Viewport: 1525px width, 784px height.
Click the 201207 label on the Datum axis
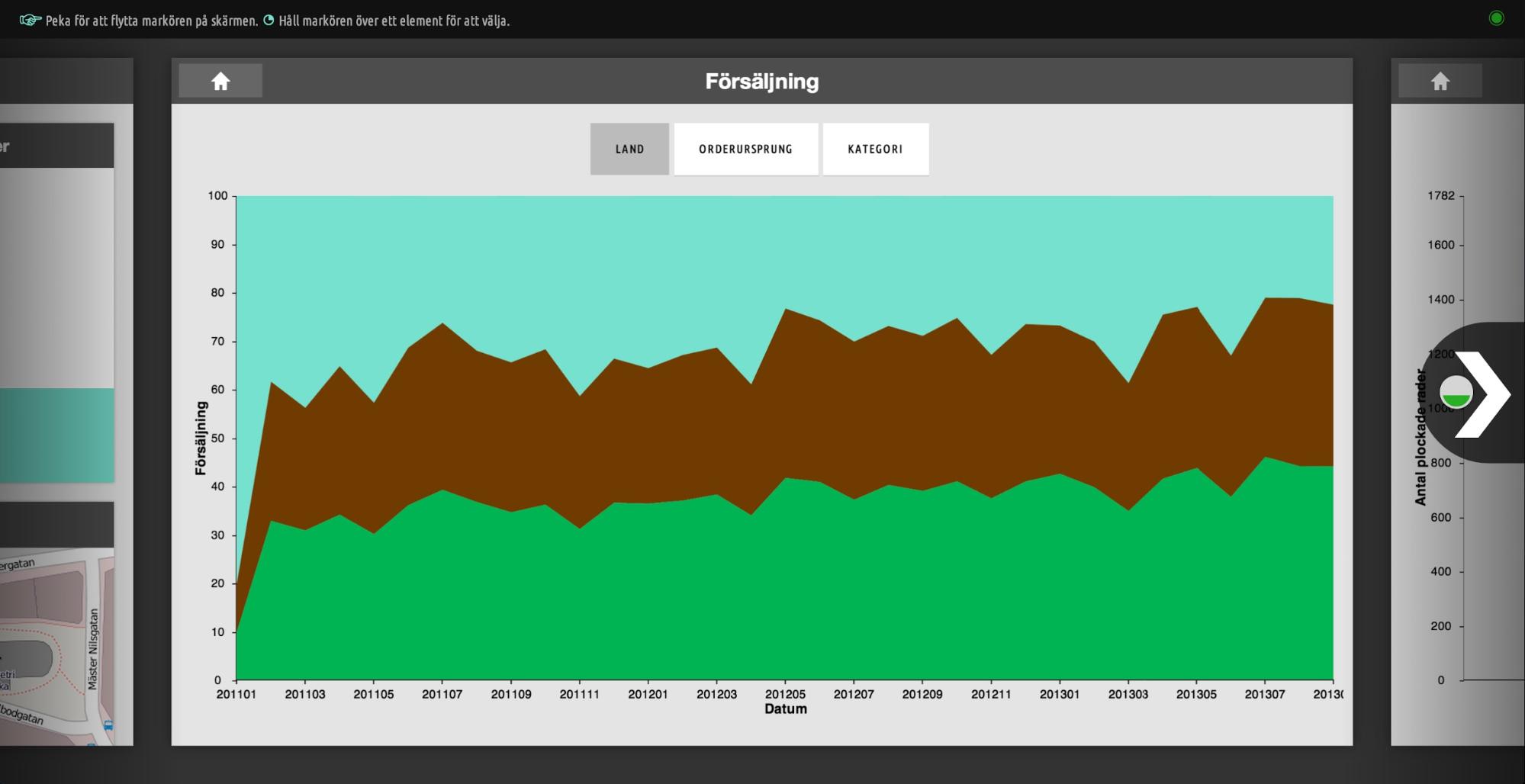click(x=854, y=694)
